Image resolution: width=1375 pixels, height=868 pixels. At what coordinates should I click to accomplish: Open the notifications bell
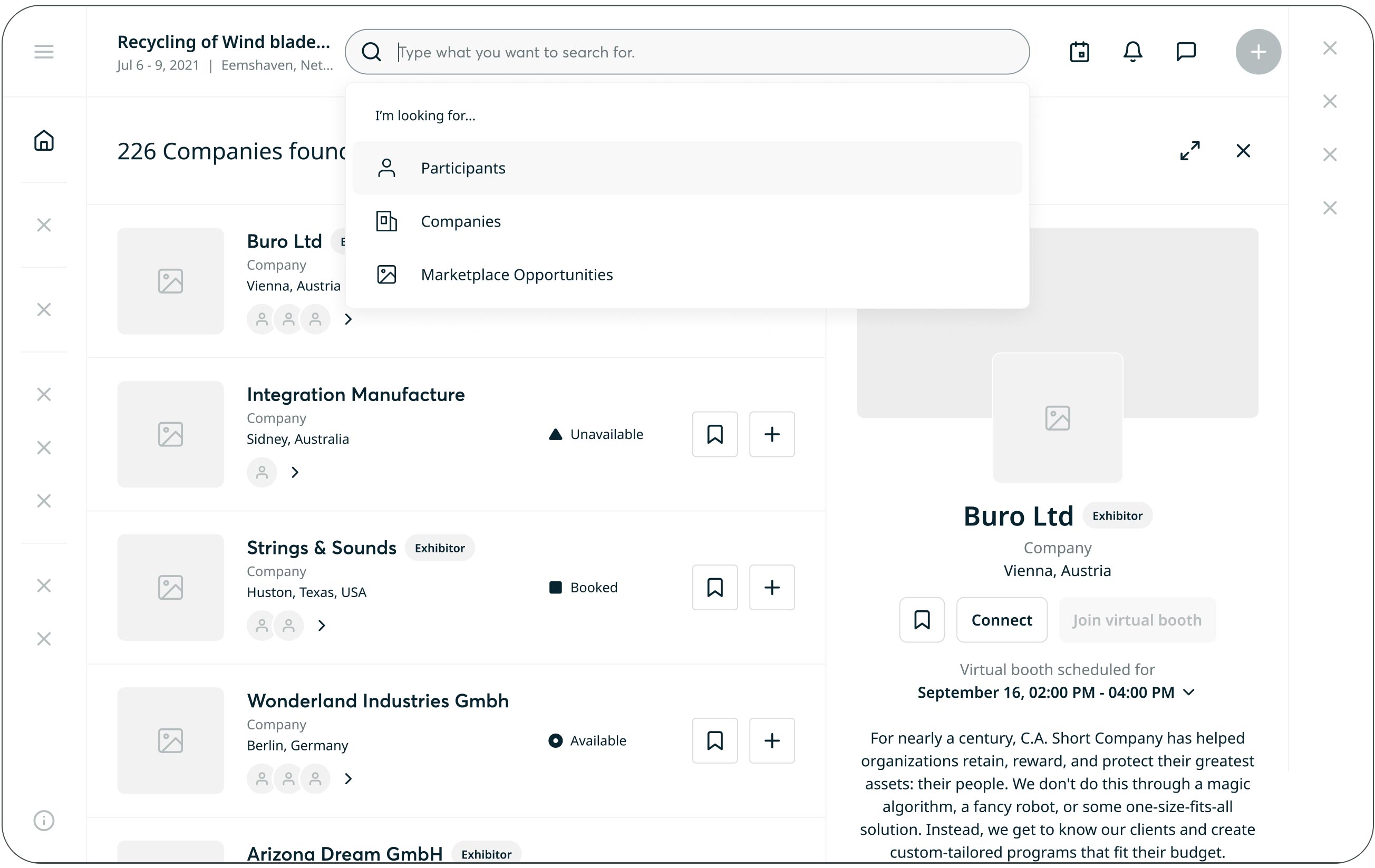pyautogui.click(x=1132, y=52)
